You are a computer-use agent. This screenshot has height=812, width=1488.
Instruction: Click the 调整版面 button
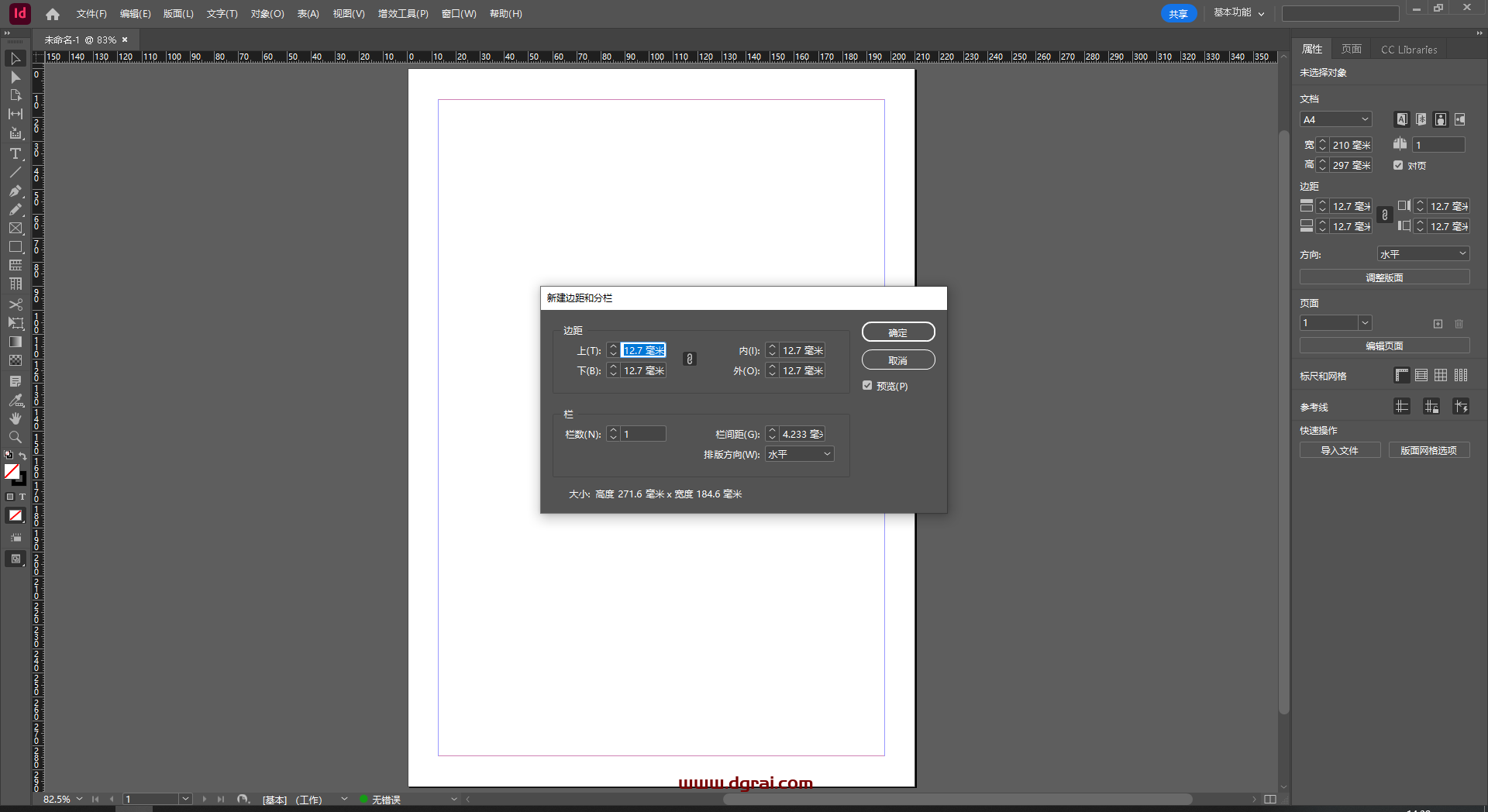point(1384,277)
